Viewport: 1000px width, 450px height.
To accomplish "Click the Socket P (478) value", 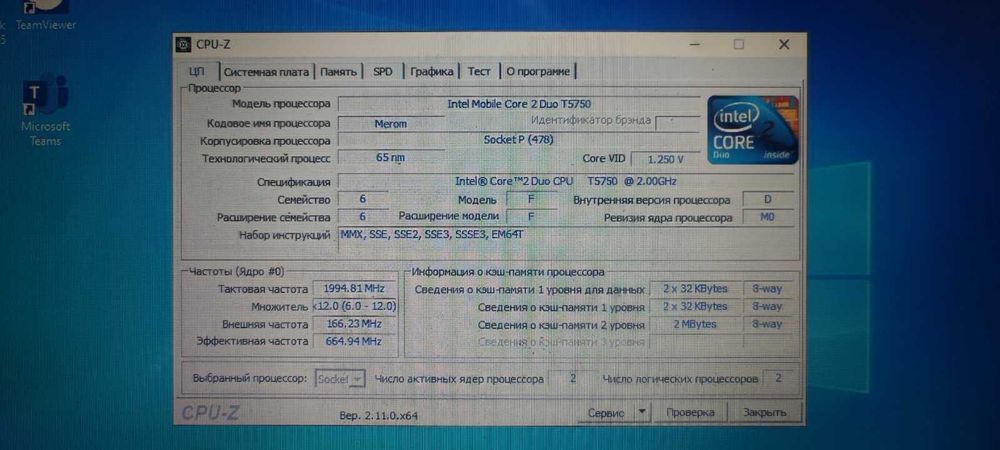I will point(519,140).
